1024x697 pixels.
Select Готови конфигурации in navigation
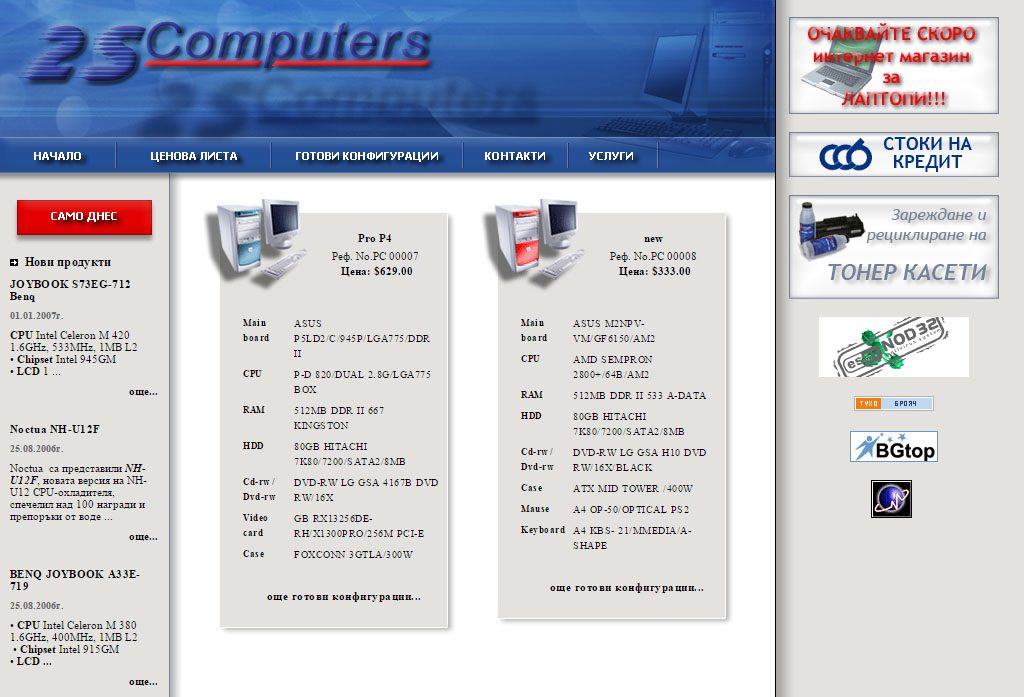click(x=367, y=156)
